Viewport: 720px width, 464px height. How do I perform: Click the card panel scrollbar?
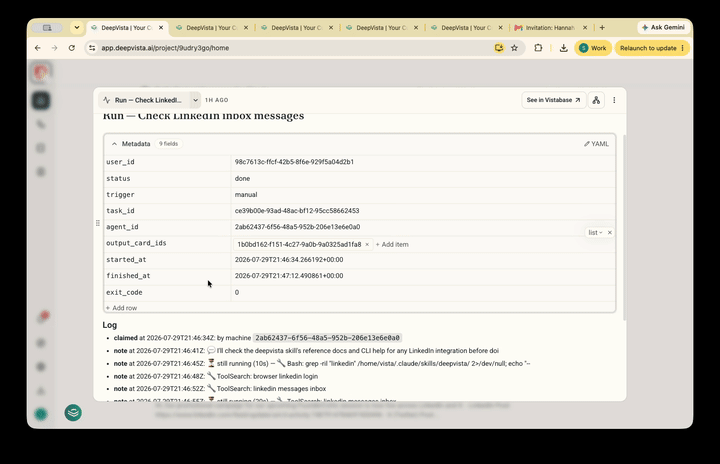coord(624,227)
